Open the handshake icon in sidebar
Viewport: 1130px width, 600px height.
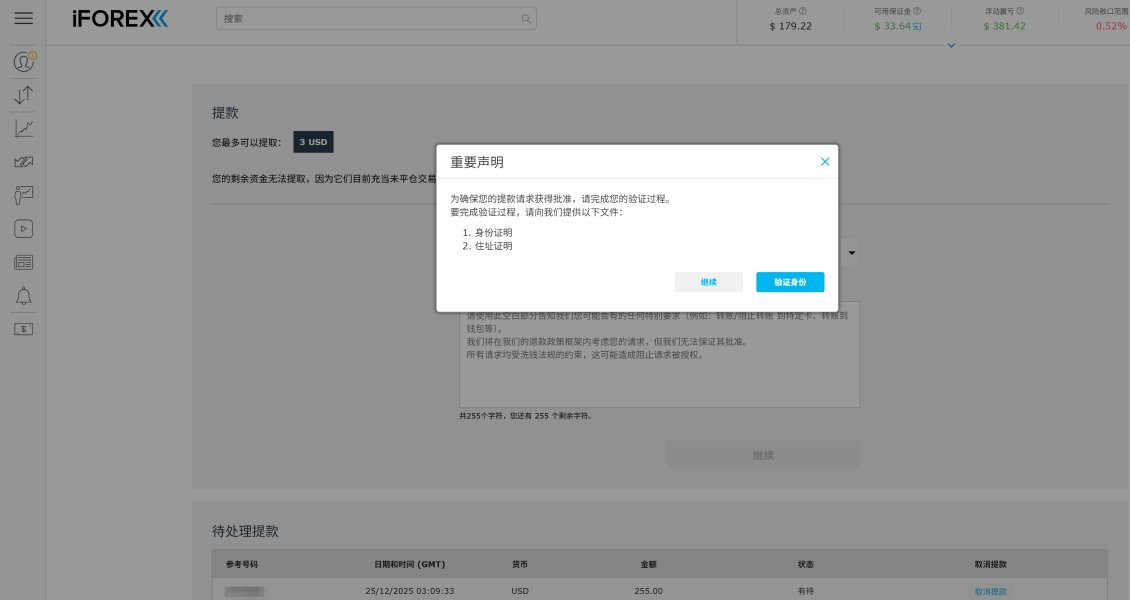click(x=23, y=161)
